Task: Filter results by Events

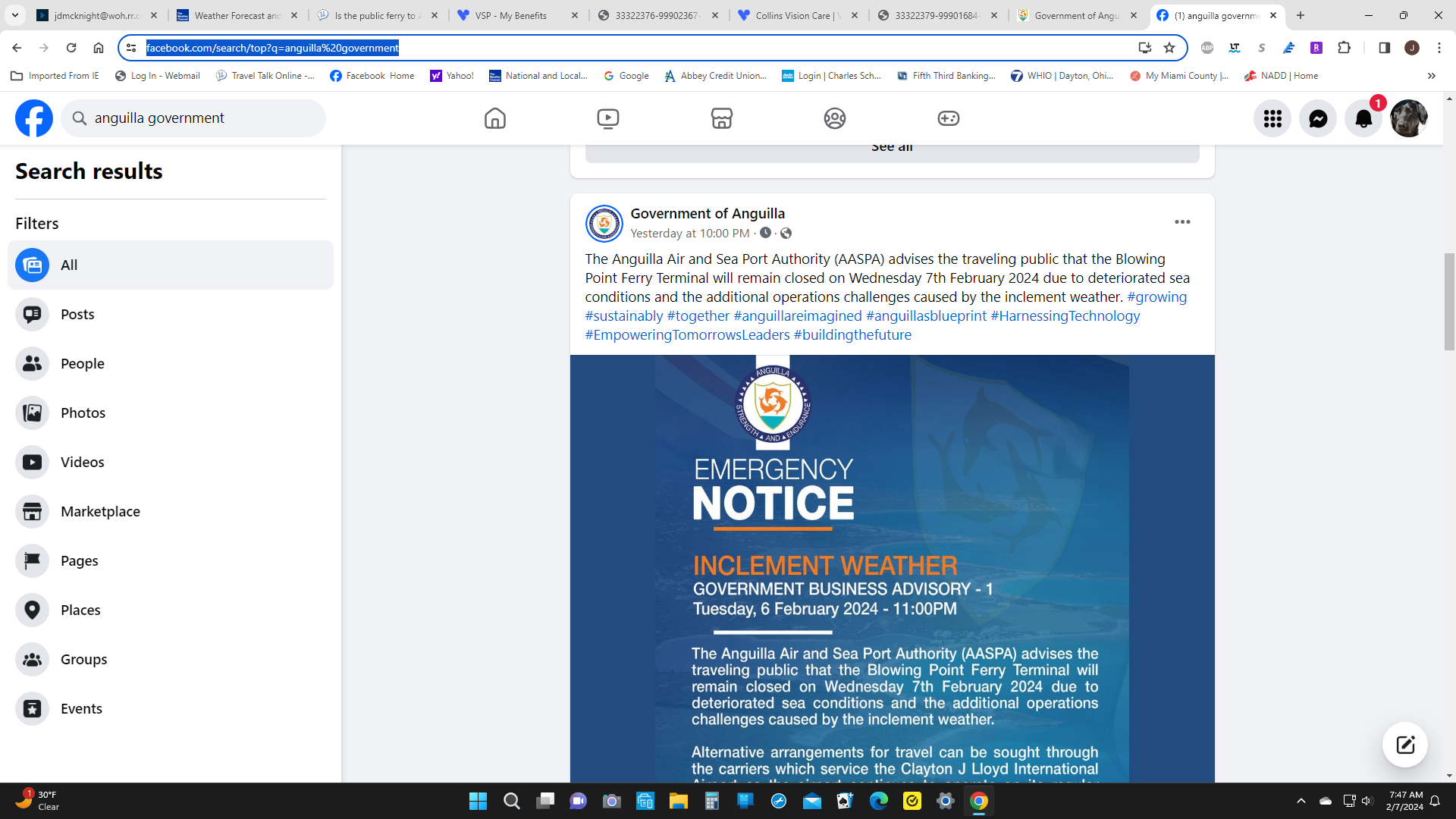Action: pyautogui.click(x=171, y=708)
